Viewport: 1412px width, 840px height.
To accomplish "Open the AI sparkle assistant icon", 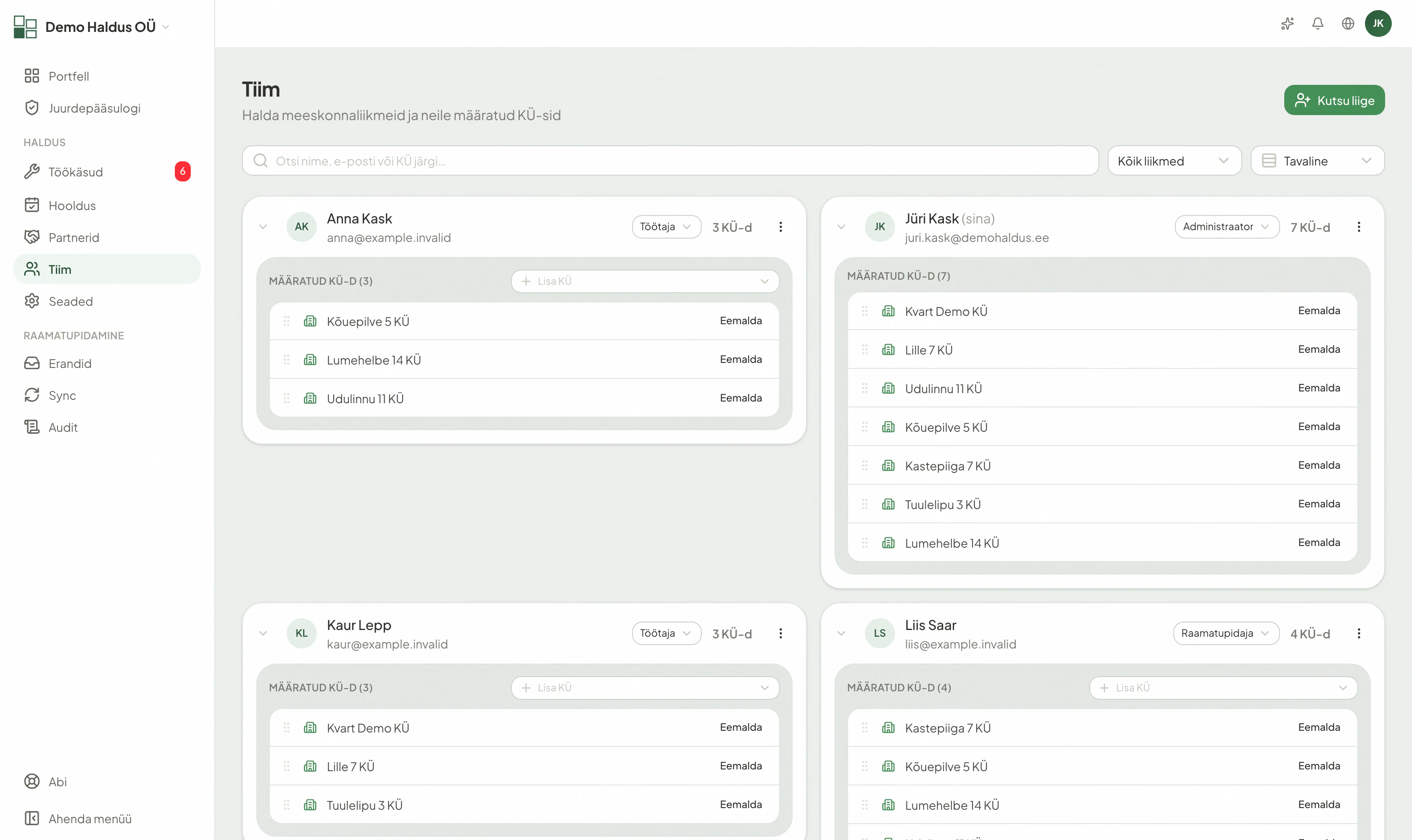I will click(1287, 23).
